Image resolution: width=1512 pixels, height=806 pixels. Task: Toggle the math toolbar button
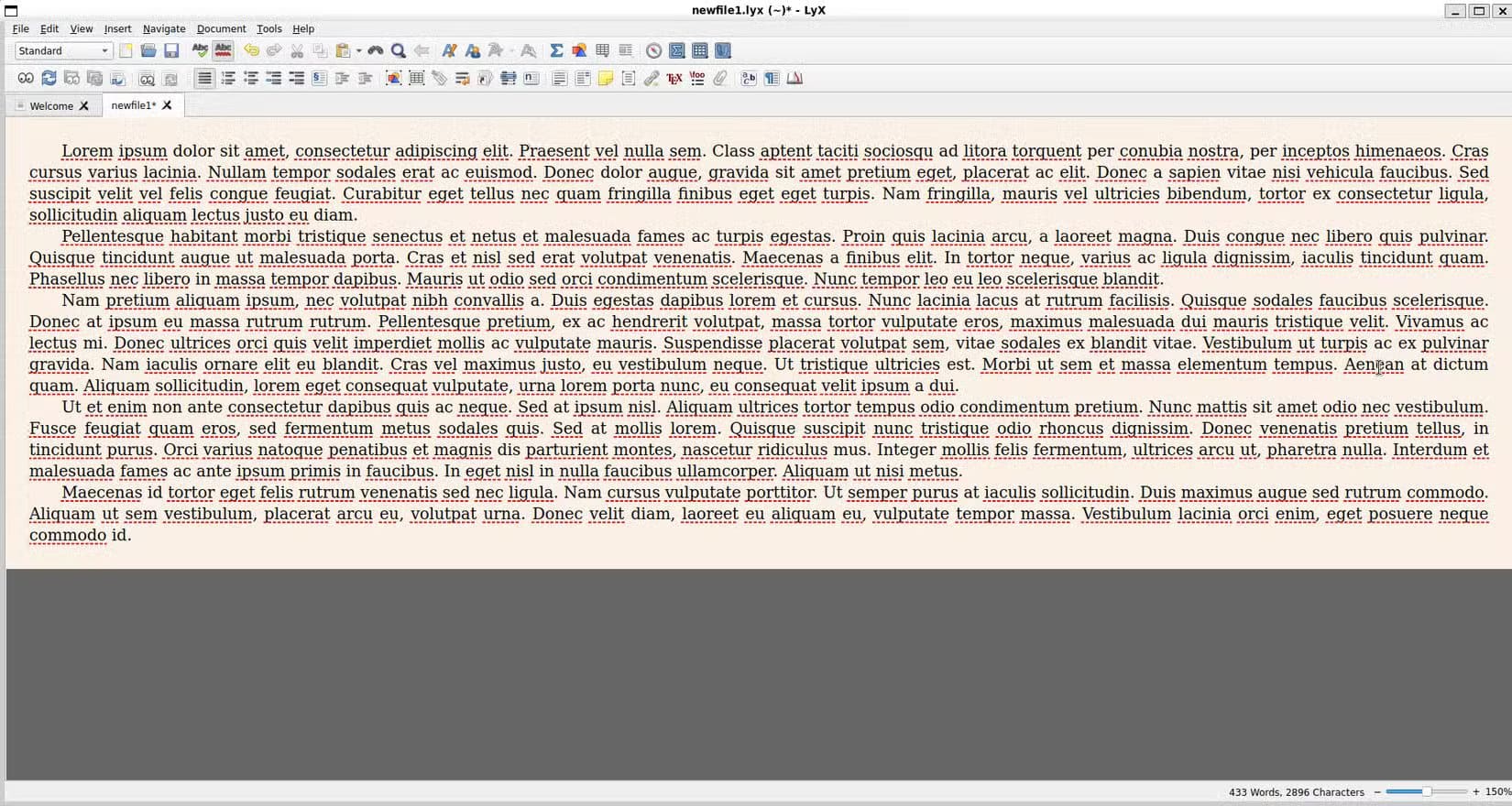point(677,51)
